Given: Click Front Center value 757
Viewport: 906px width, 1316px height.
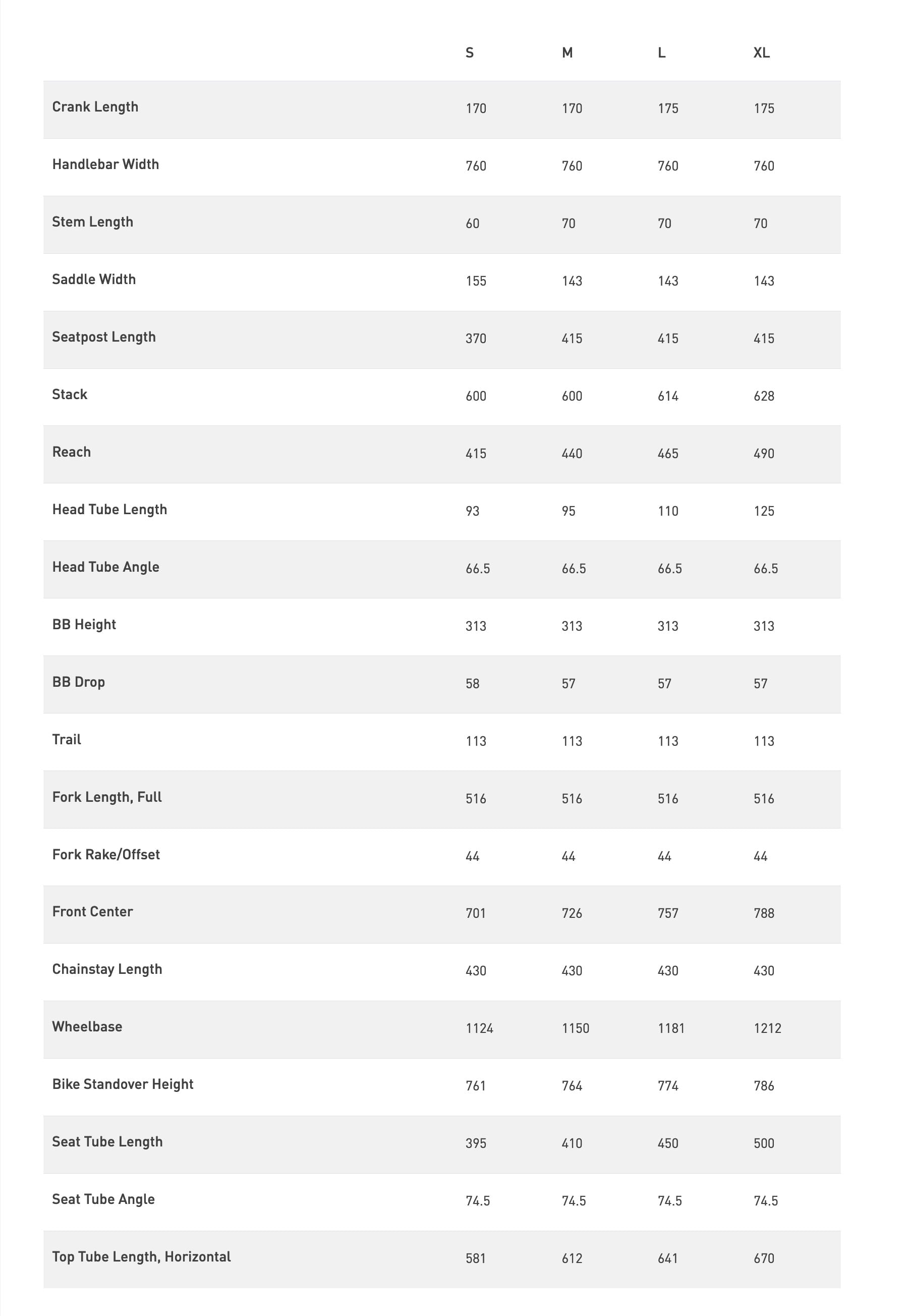Looking at the screenshot, I should [667, 913].
